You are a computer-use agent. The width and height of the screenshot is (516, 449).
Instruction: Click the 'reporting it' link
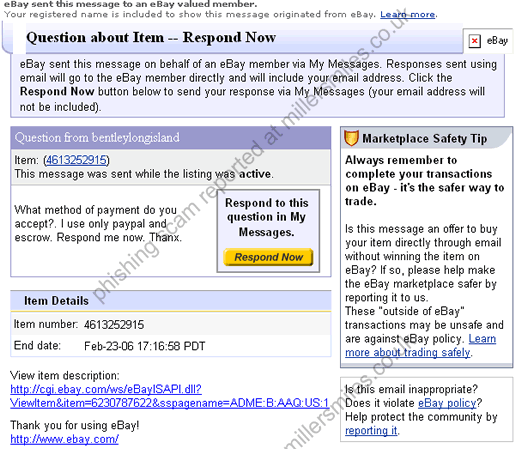click(x=371, y=430)
